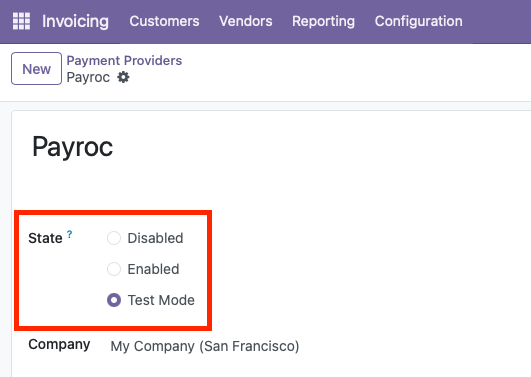Image resolution: width=531 pixels, height=377 pixels.
Task: Click the State field help question mark
Action: click(69, 234)
